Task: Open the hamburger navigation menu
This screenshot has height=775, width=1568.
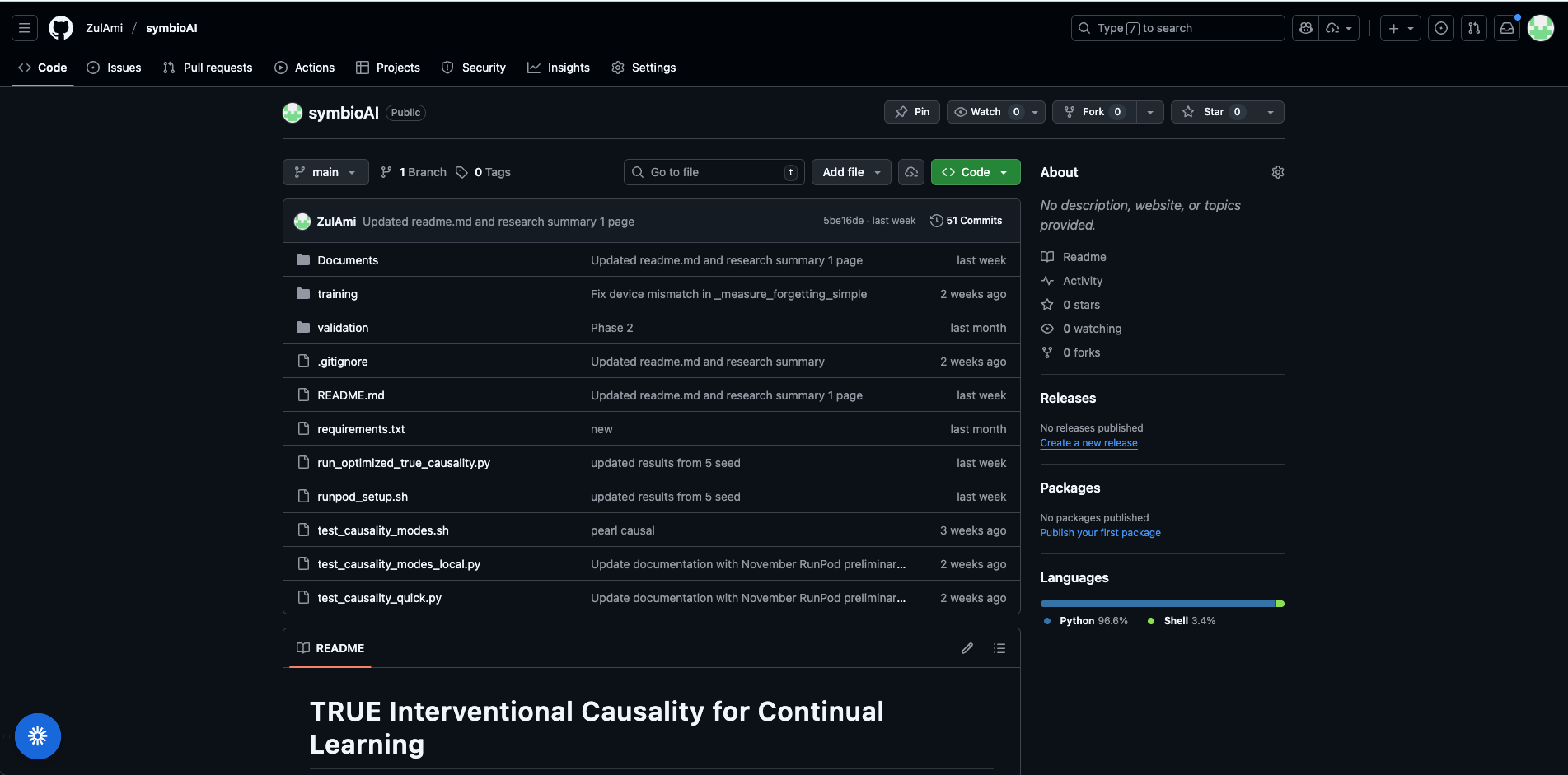Action: 25,28
